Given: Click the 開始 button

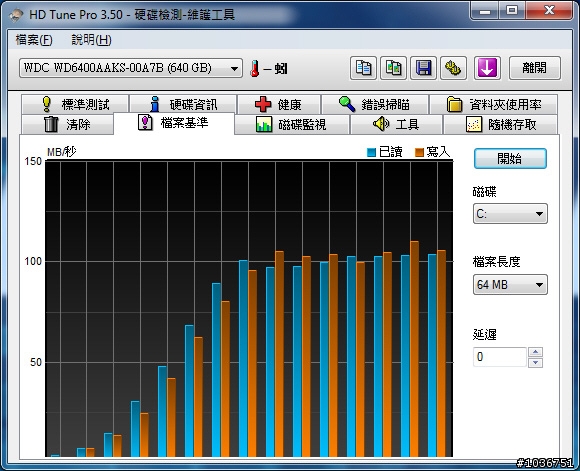Looking at the screenshot, I should 510,159.
